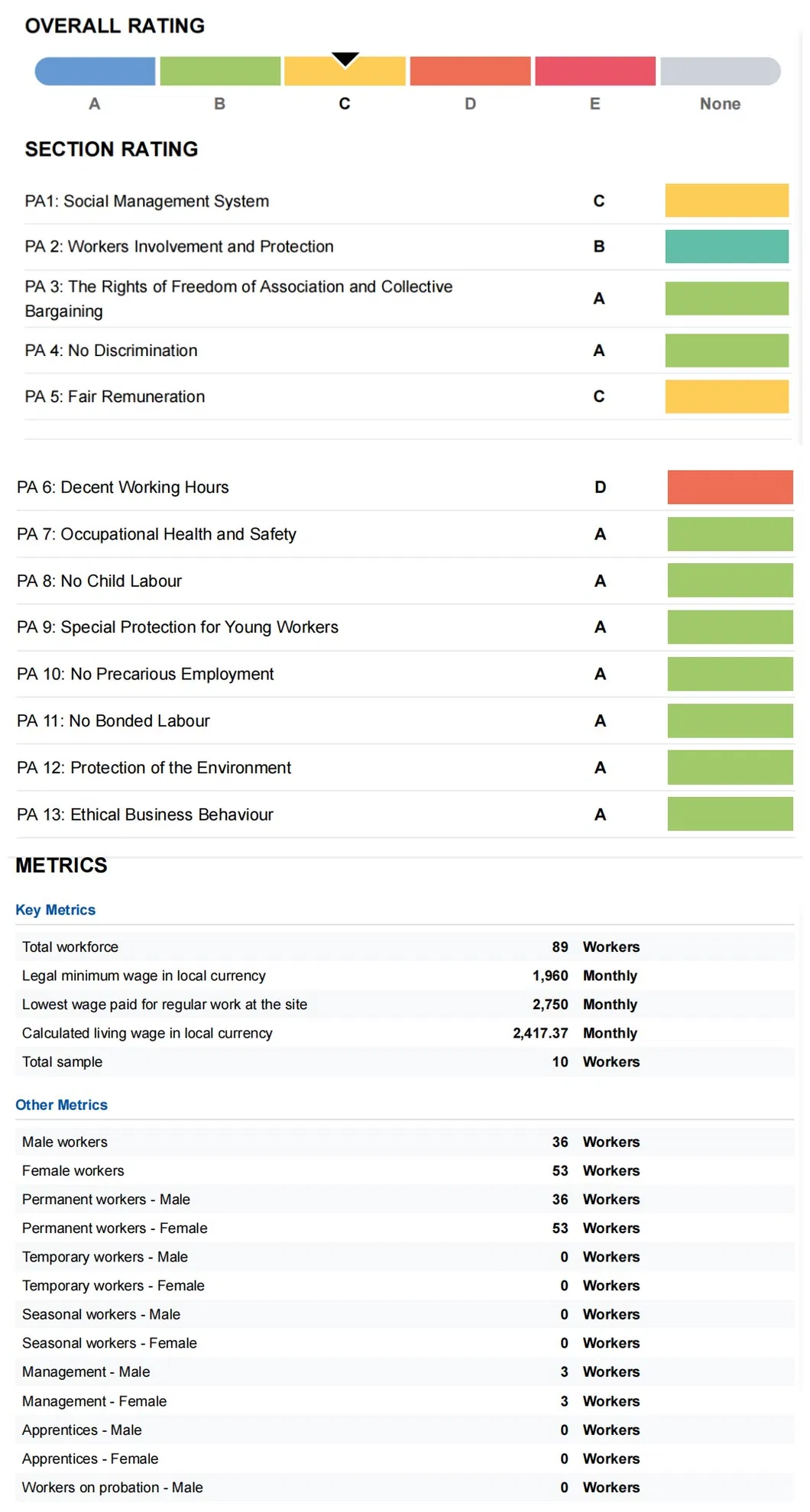This screenshot has height=1512, width=810.
Task: Click the D rating letter for PA 6
Action: point(600,487)
